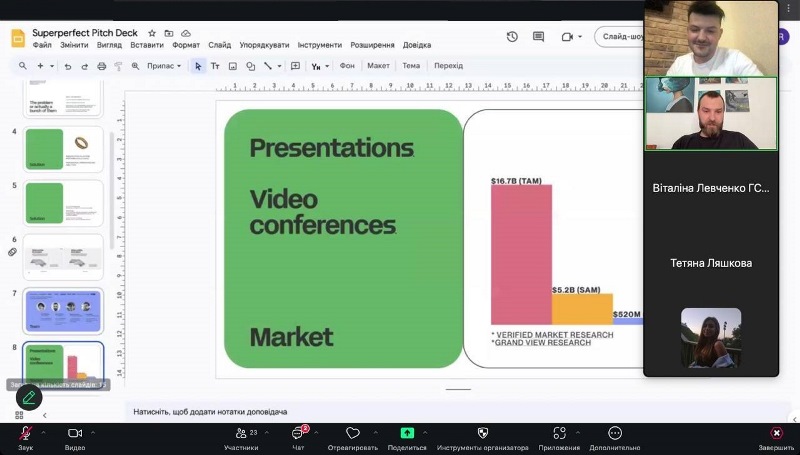
Task: Expand the new slide layout dropdown arrow
Action: 52,66
